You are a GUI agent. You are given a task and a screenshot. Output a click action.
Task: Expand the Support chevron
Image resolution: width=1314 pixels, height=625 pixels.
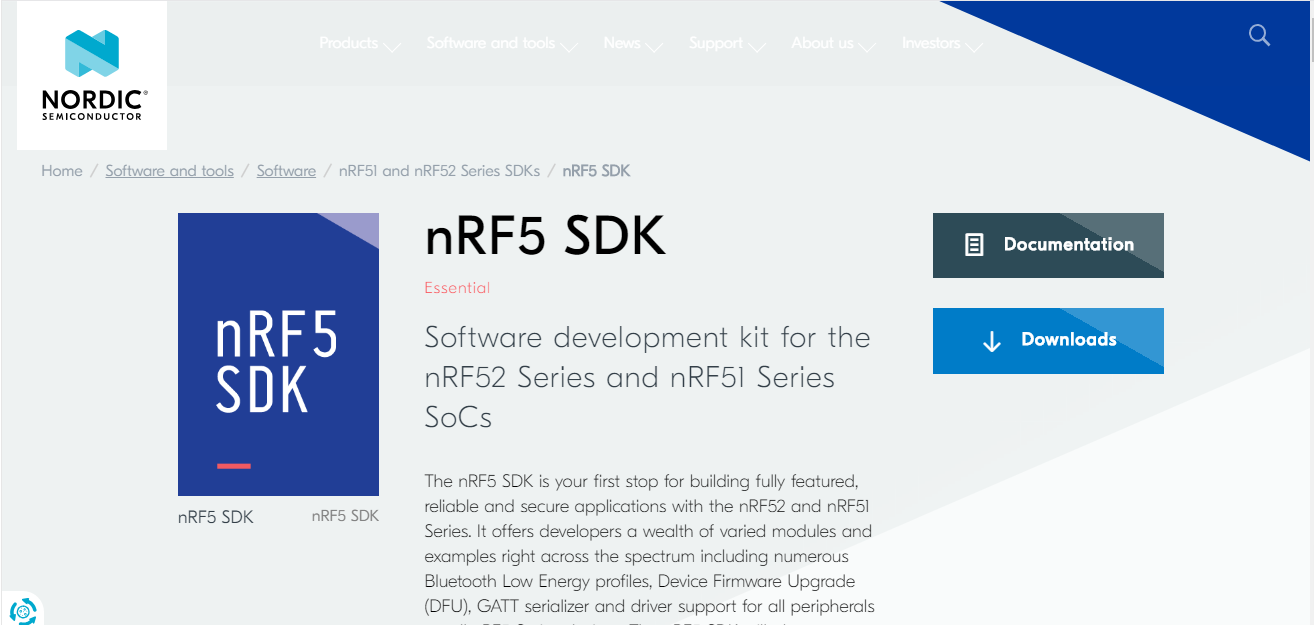click(757, 46)
